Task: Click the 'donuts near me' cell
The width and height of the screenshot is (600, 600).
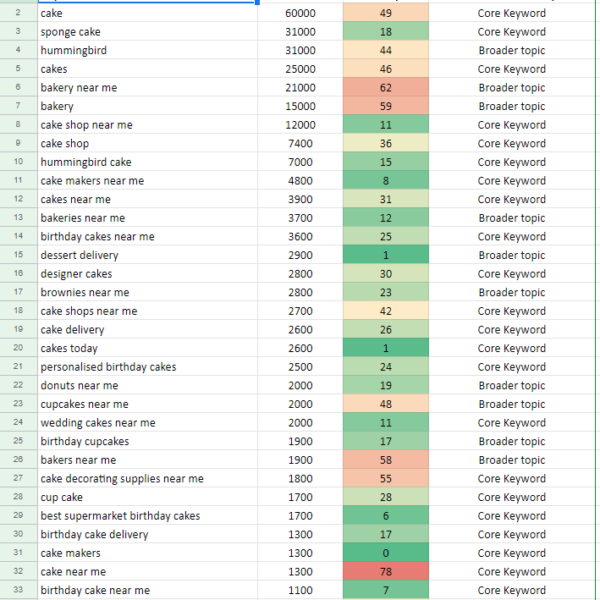Action: (x=147, y=385)
